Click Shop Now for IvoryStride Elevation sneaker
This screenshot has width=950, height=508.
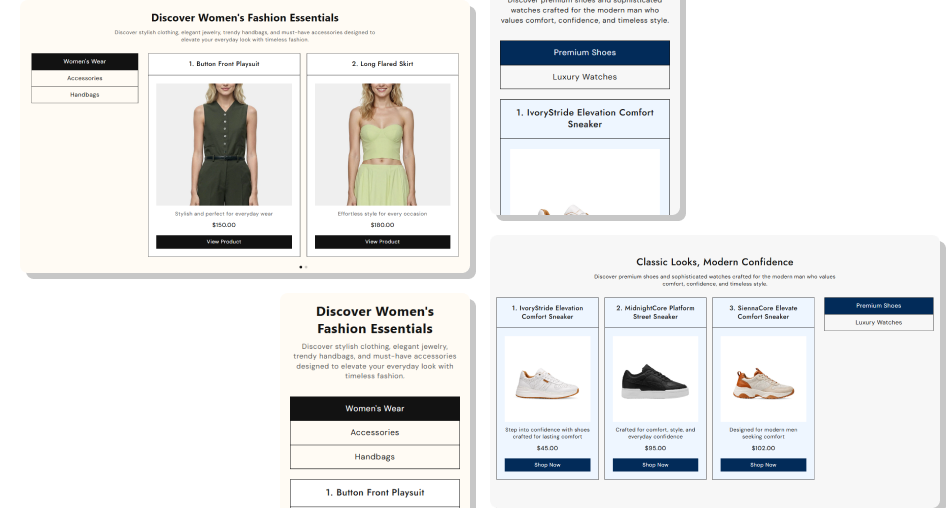pos(547,465)
